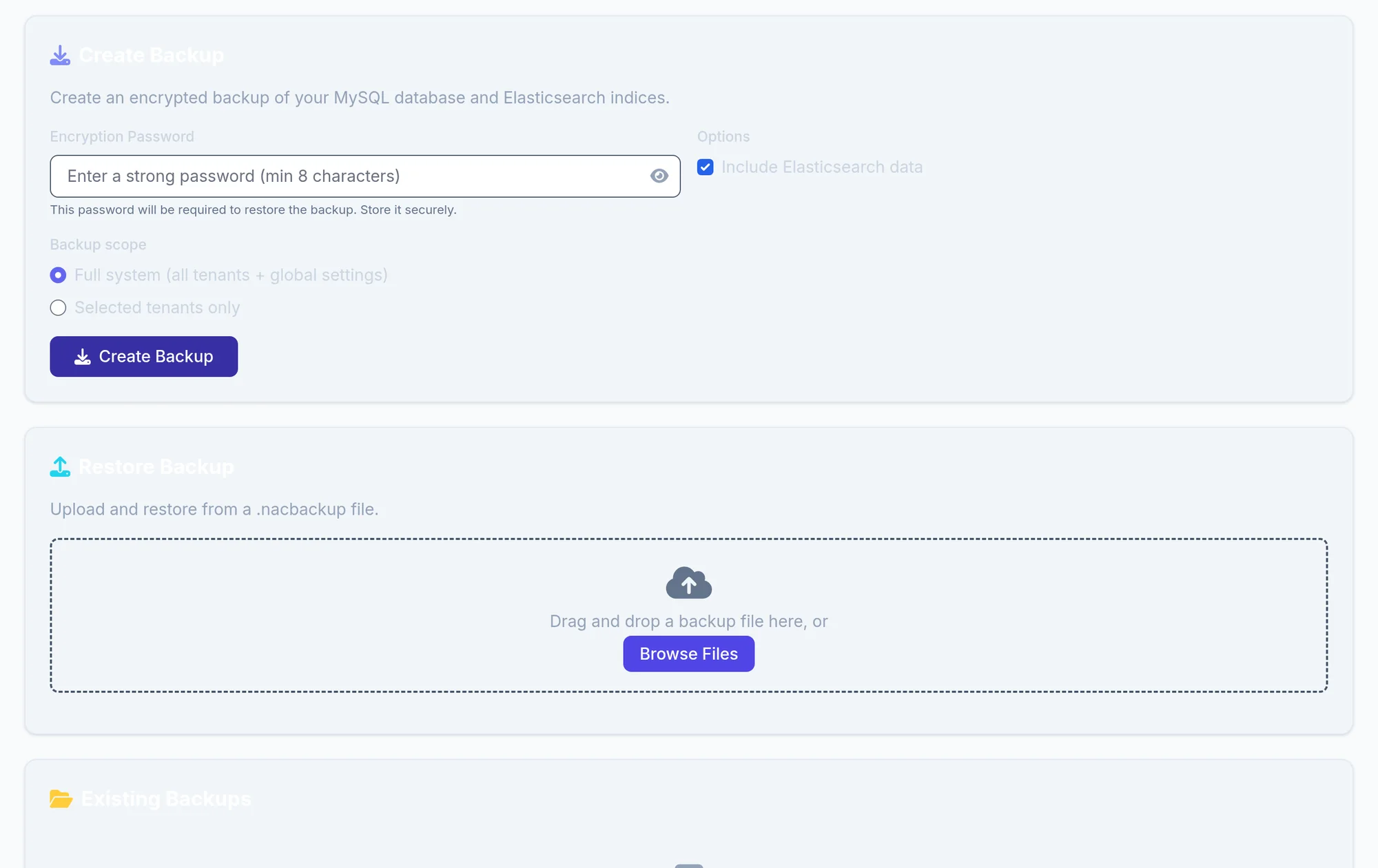Click 'Upload and restore from a .nacbackup file' text
Screen dimensions: 1378x868
pos(214,509)
